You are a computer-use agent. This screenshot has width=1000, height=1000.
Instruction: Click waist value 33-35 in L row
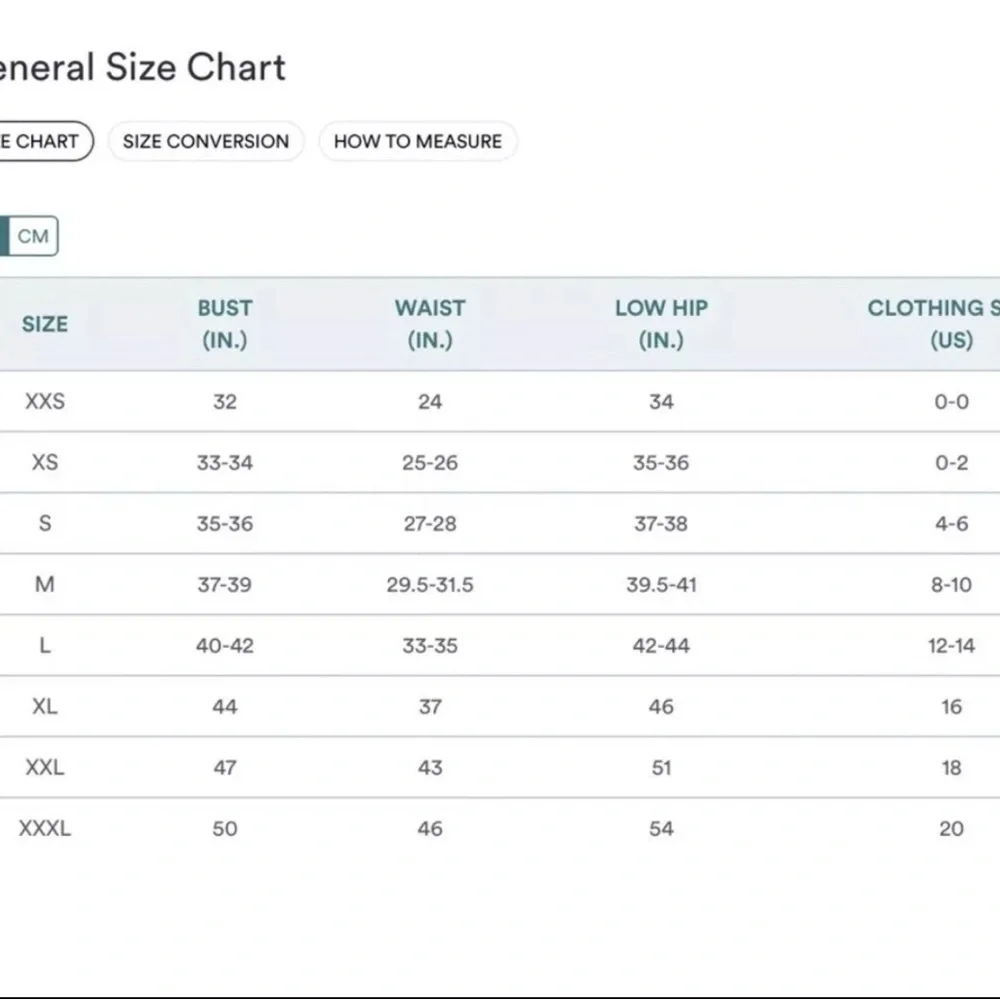[430, 645]
